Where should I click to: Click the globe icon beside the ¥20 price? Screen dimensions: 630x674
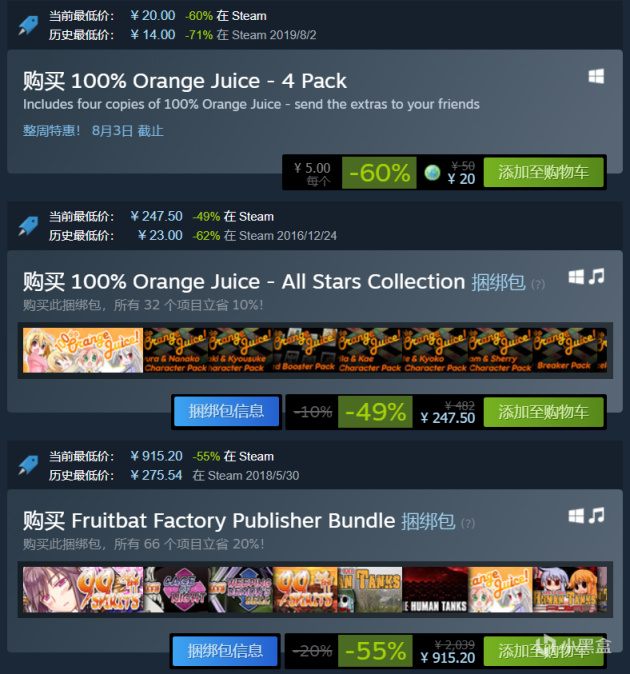[x=432, y=173]
